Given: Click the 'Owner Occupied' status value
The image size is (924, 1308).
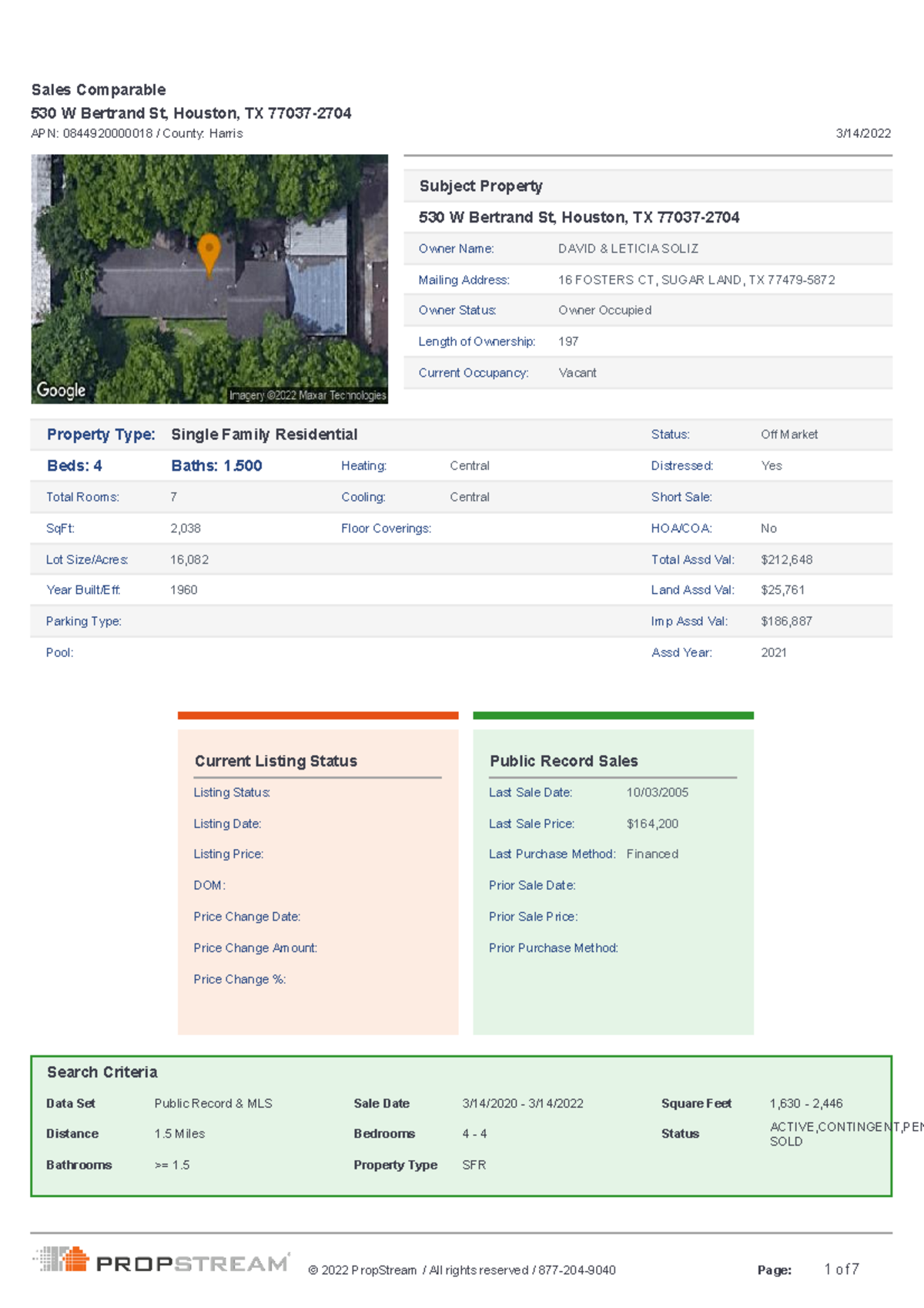Looking at the screenshot, I should [x=604, y=310].
